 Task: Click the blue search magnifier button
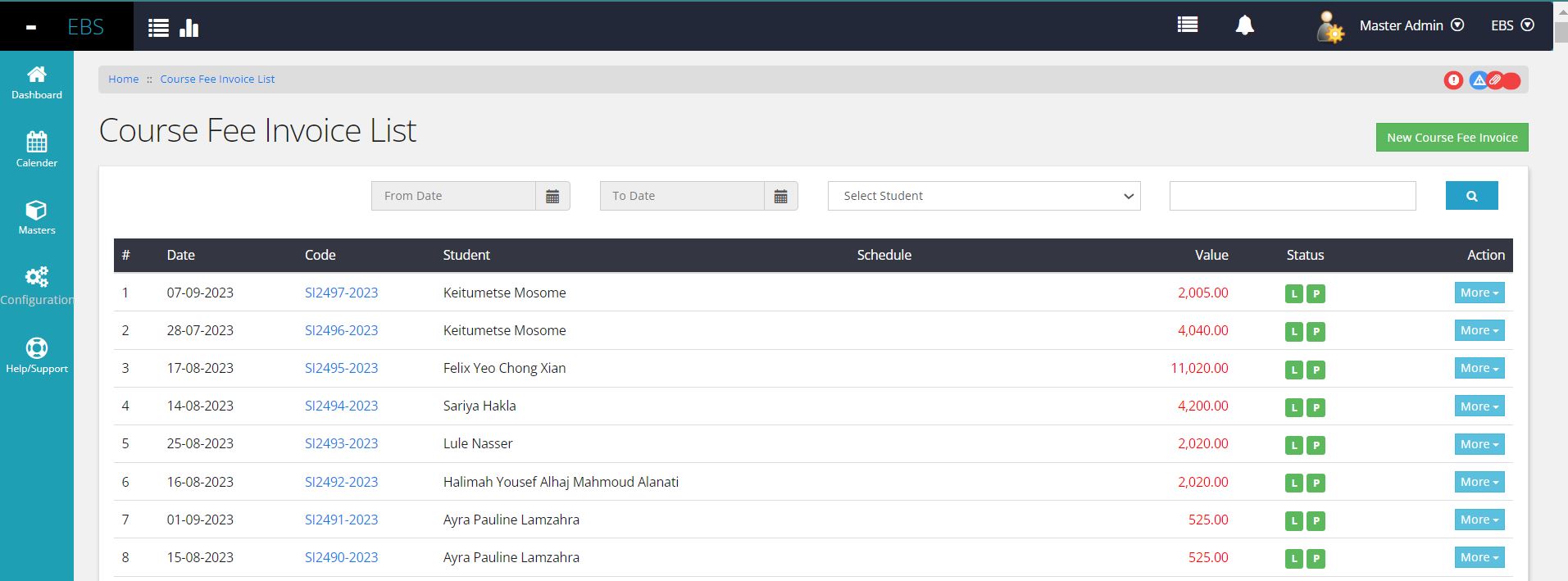pos(1471,196)
